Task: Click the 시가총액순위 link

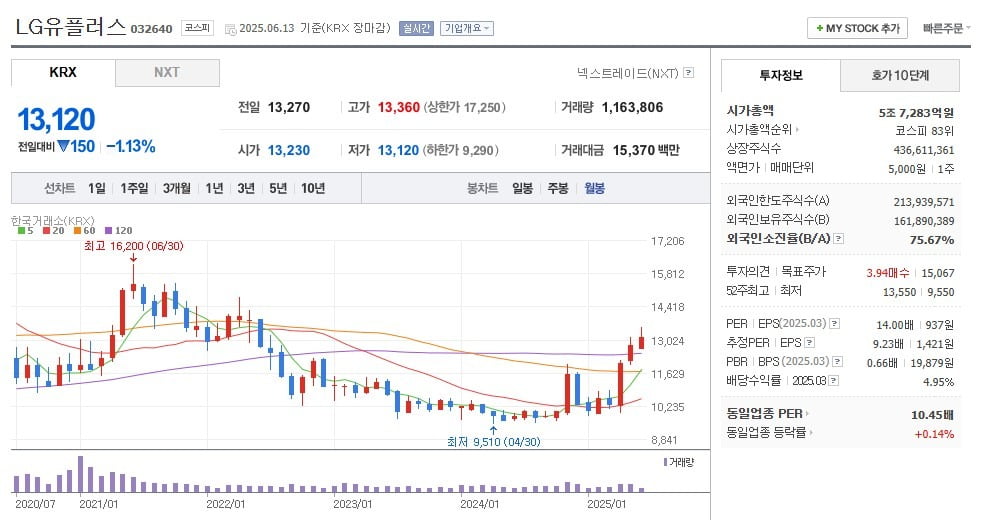Action: click(x=759, y=130)
